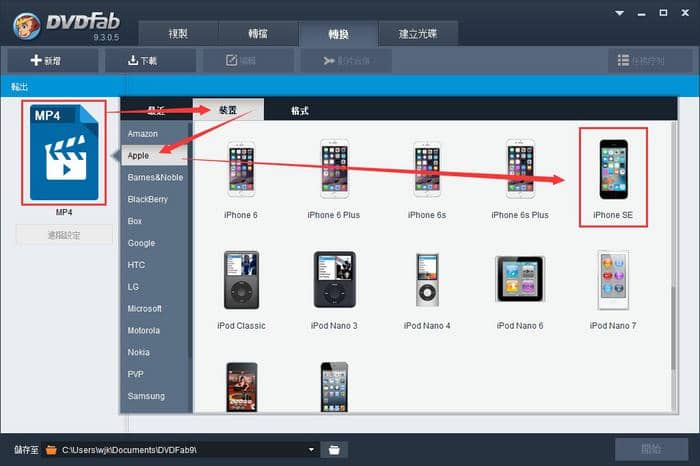Click the folder icon beside 儲存至
This screenshot has width=700, height=466.
click(51, 449)
